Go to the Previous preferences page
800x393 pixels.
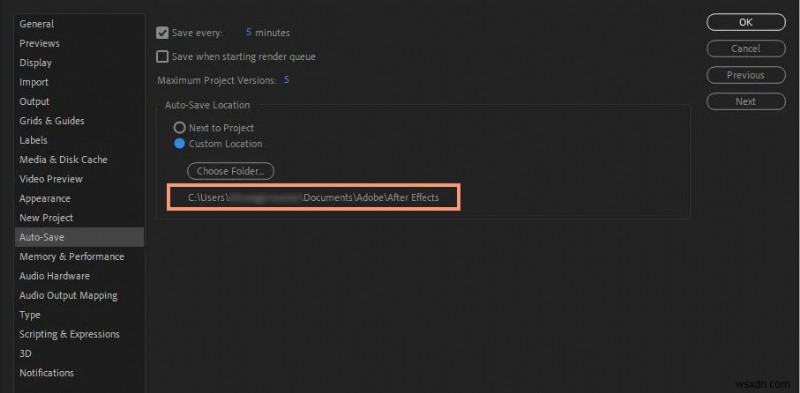click(746, 75)
